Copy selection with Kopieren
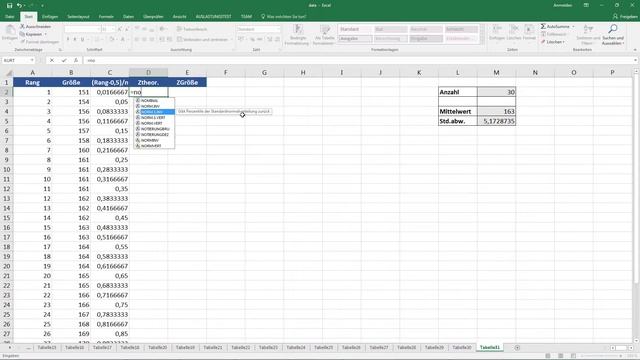Screen dimensions: 640x360 tap(31, 34)
